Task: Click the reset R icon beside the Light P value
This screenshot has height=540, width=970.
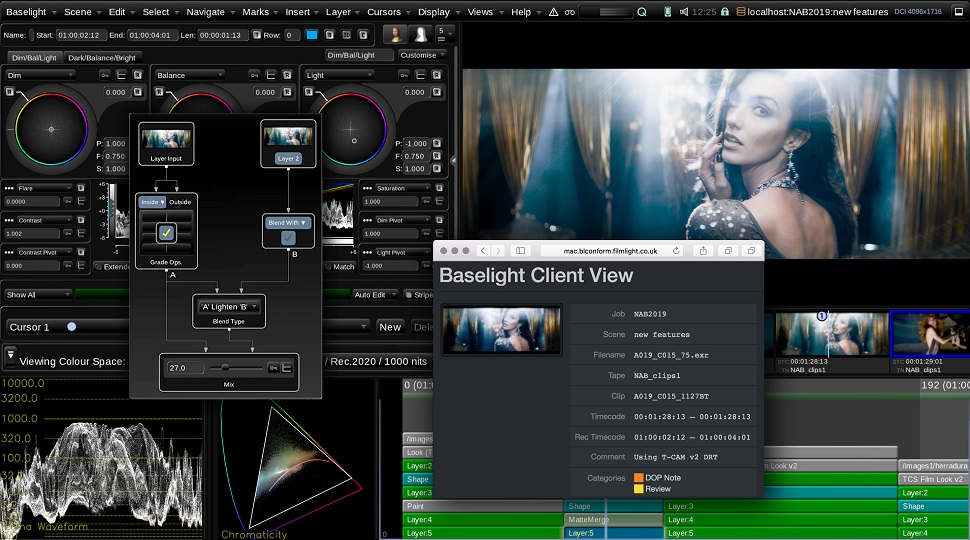Action: (x=437, y=143)
